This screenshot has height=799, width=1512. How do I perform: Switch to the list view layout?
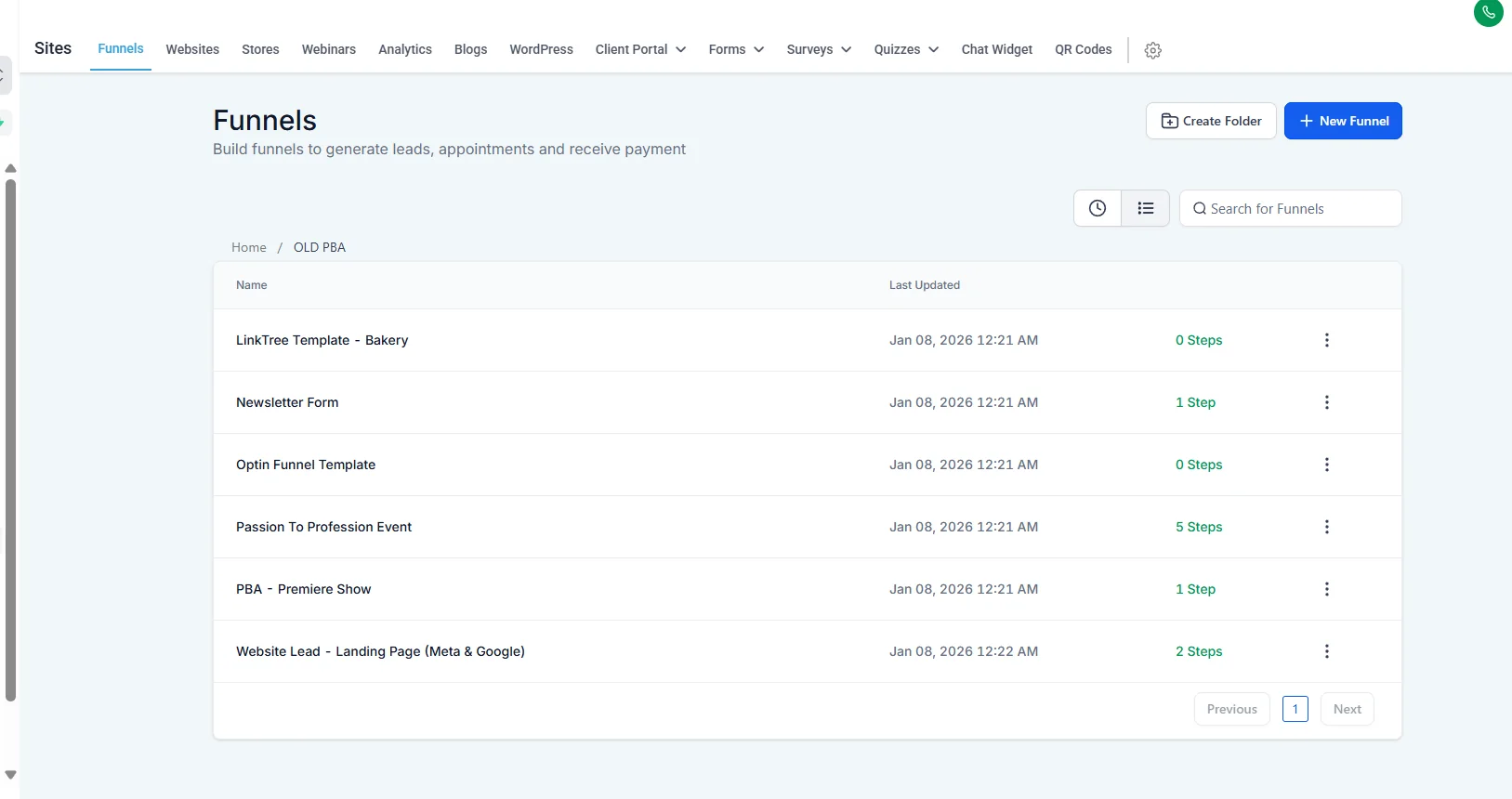(x=1146, y=208)
